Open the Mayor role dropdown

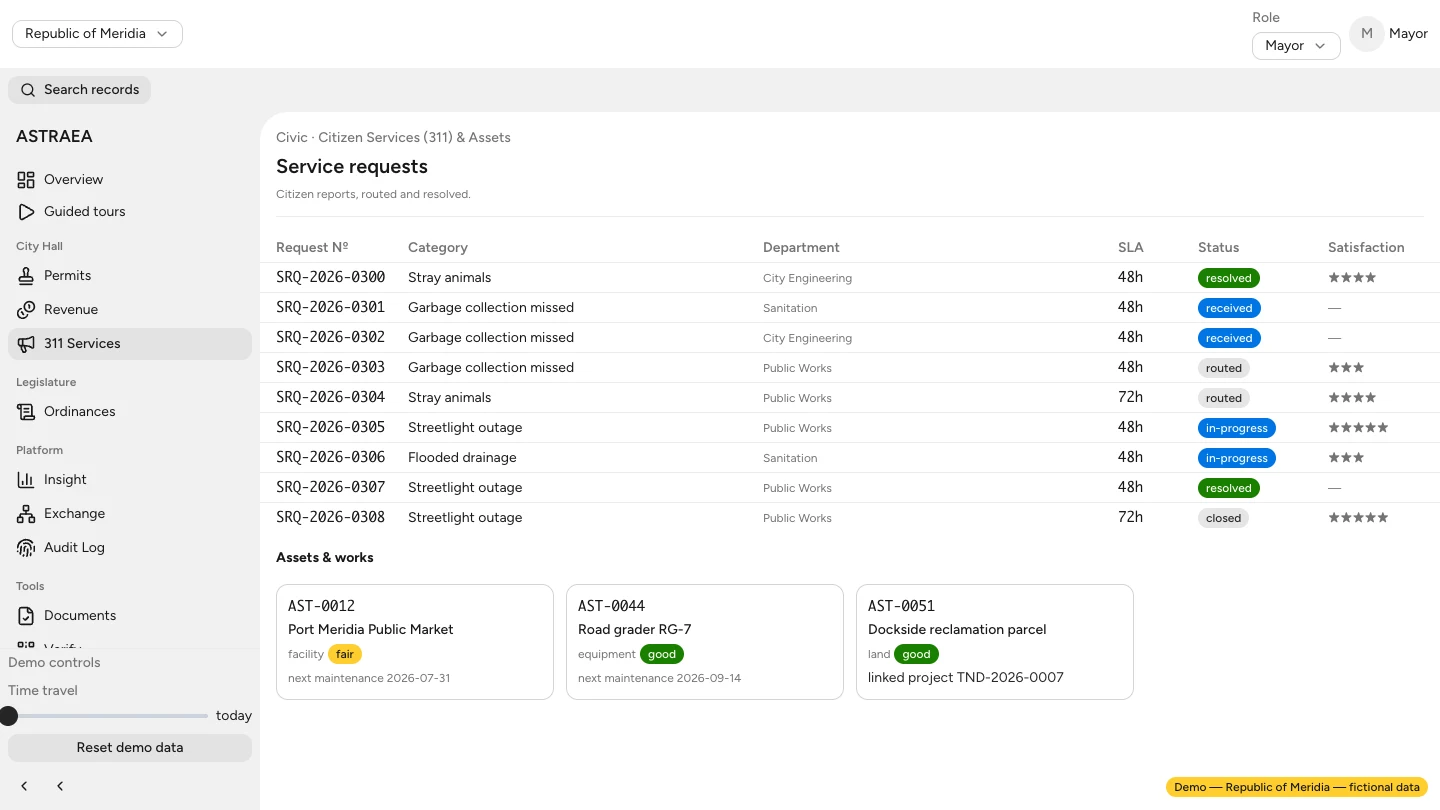1296,46
